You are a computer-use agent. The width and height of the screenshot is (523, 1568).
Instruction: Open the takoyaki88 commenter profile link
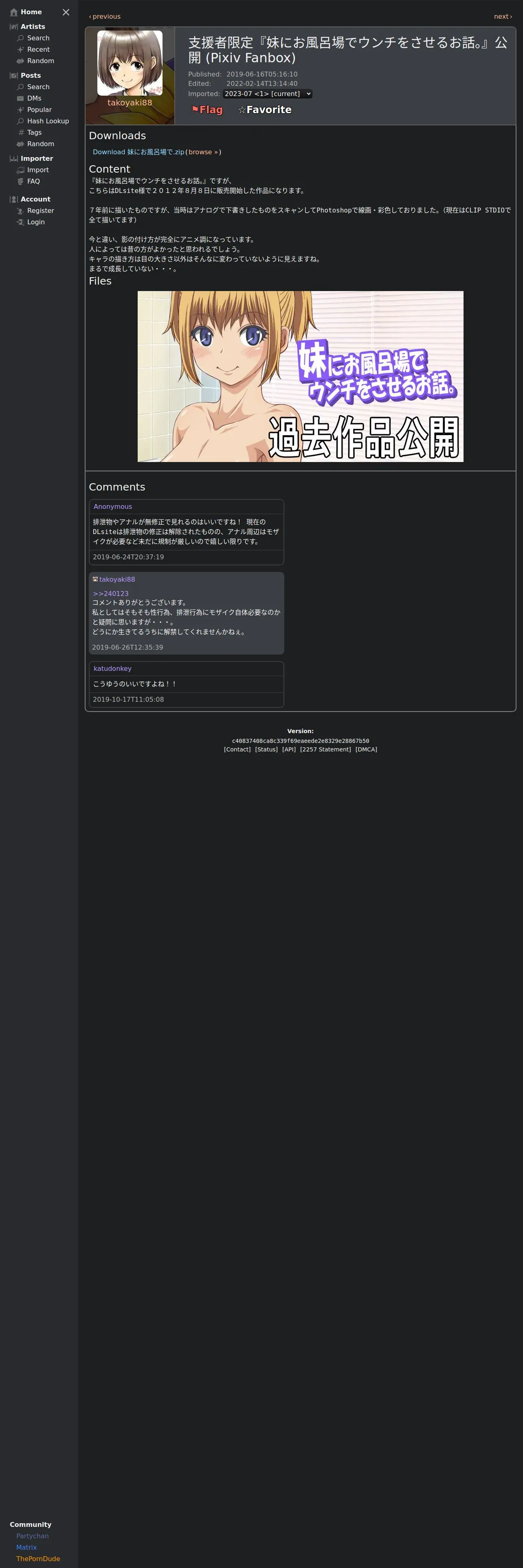(x=117, y=580)
